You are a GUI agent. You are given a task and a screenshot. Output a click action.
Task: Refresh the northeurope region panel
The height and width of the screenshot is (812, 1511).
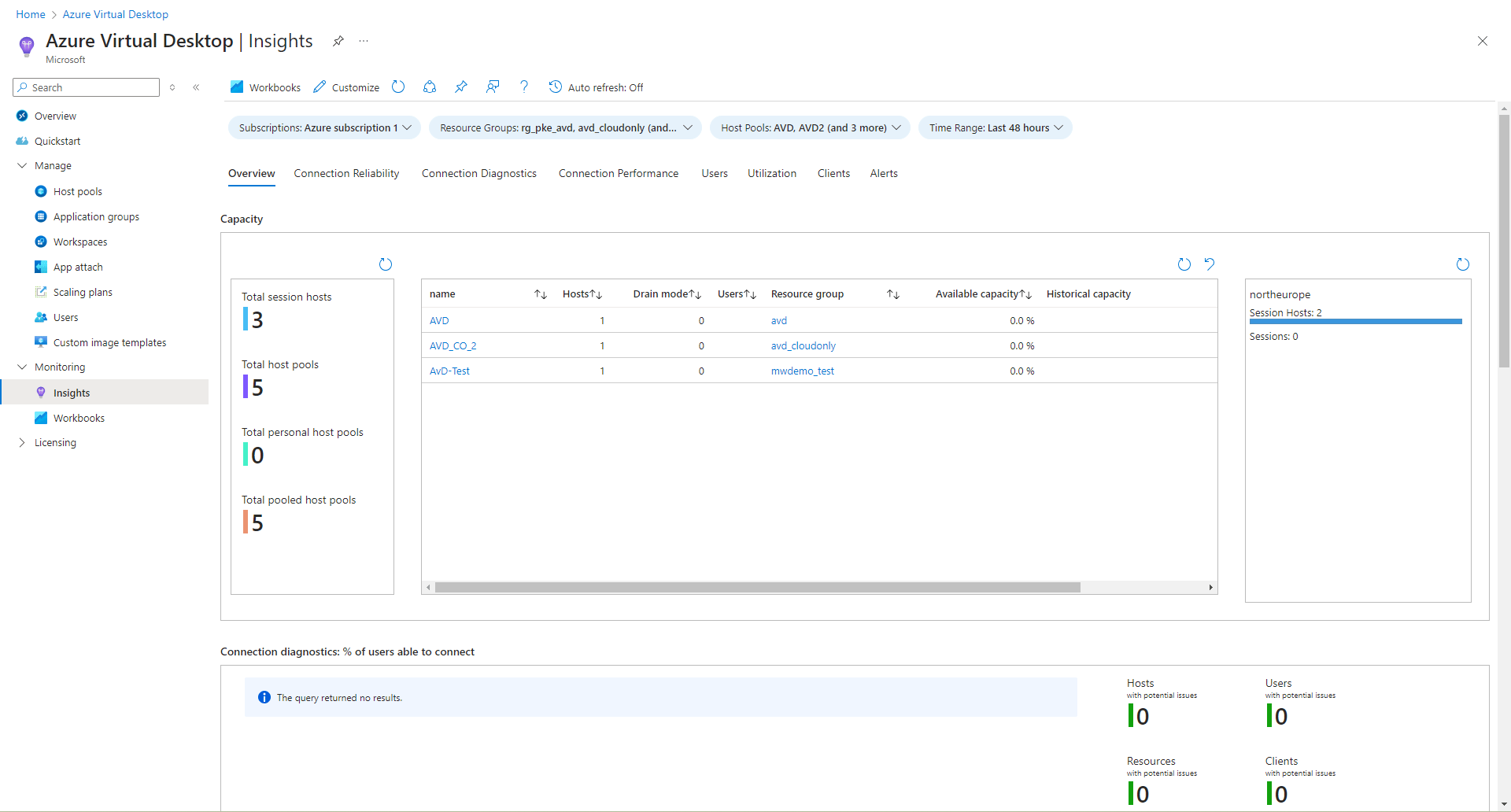pos(1463,264)
